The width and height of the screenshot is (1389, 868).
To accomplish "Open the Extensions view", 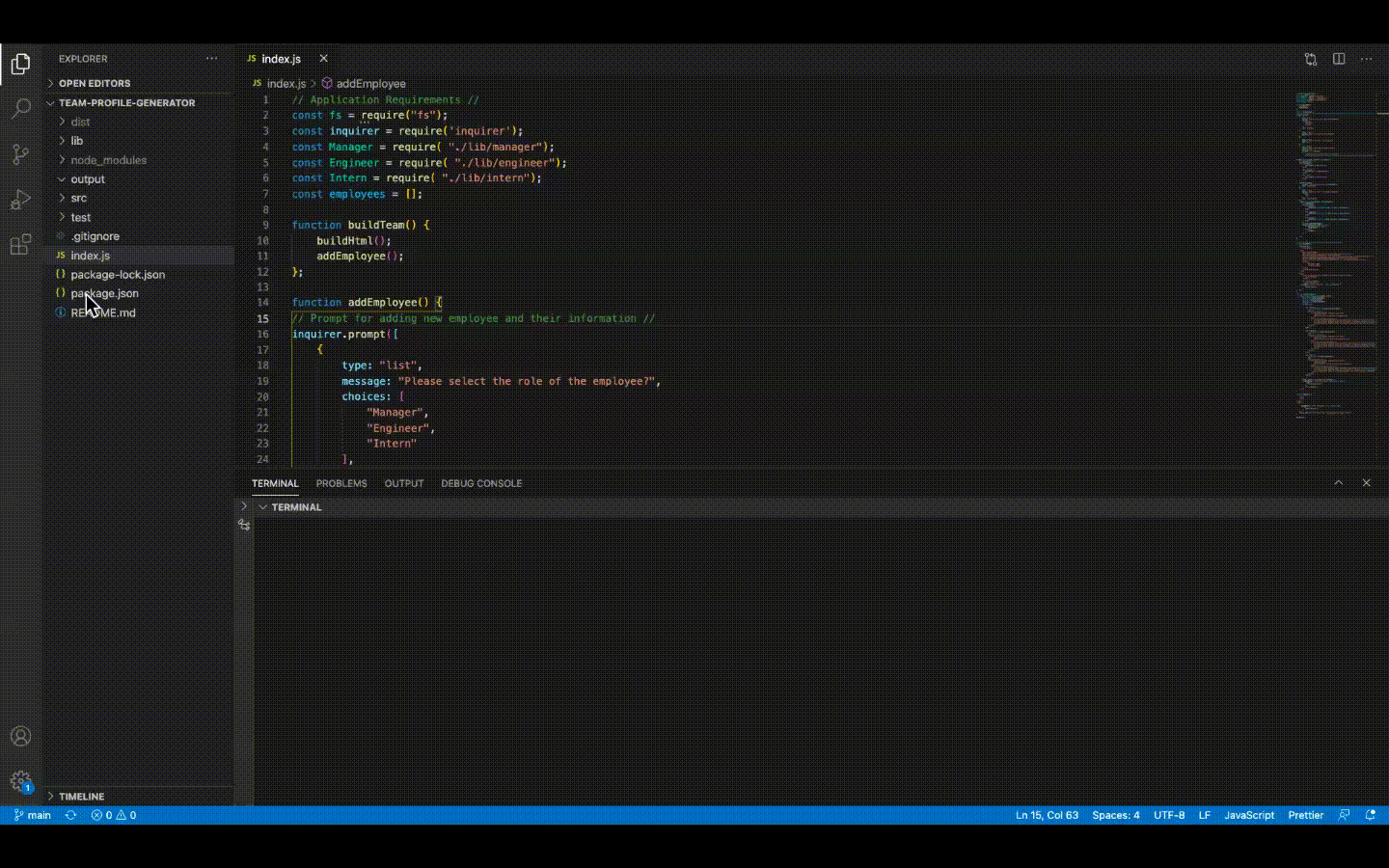I will (20, 245).
